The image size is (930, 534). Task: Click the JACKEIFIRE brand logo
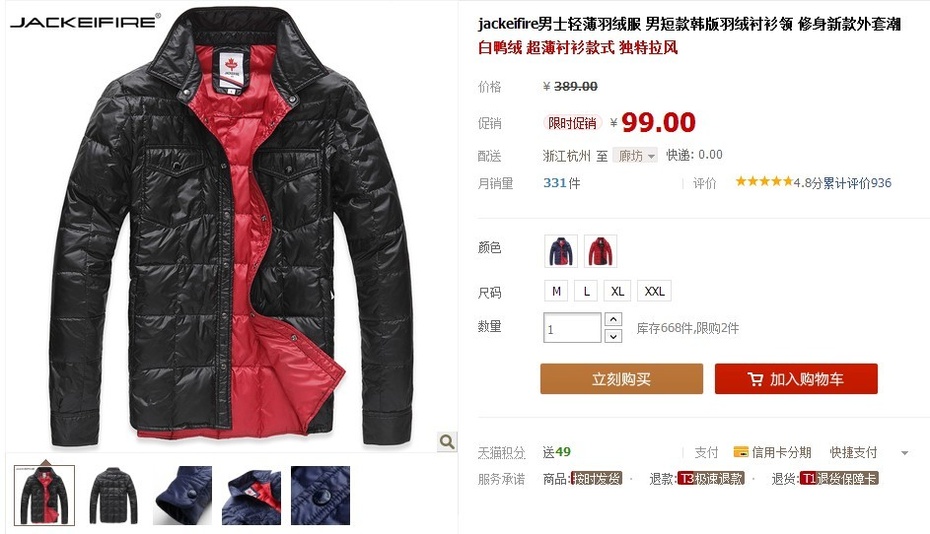(85, 22)
